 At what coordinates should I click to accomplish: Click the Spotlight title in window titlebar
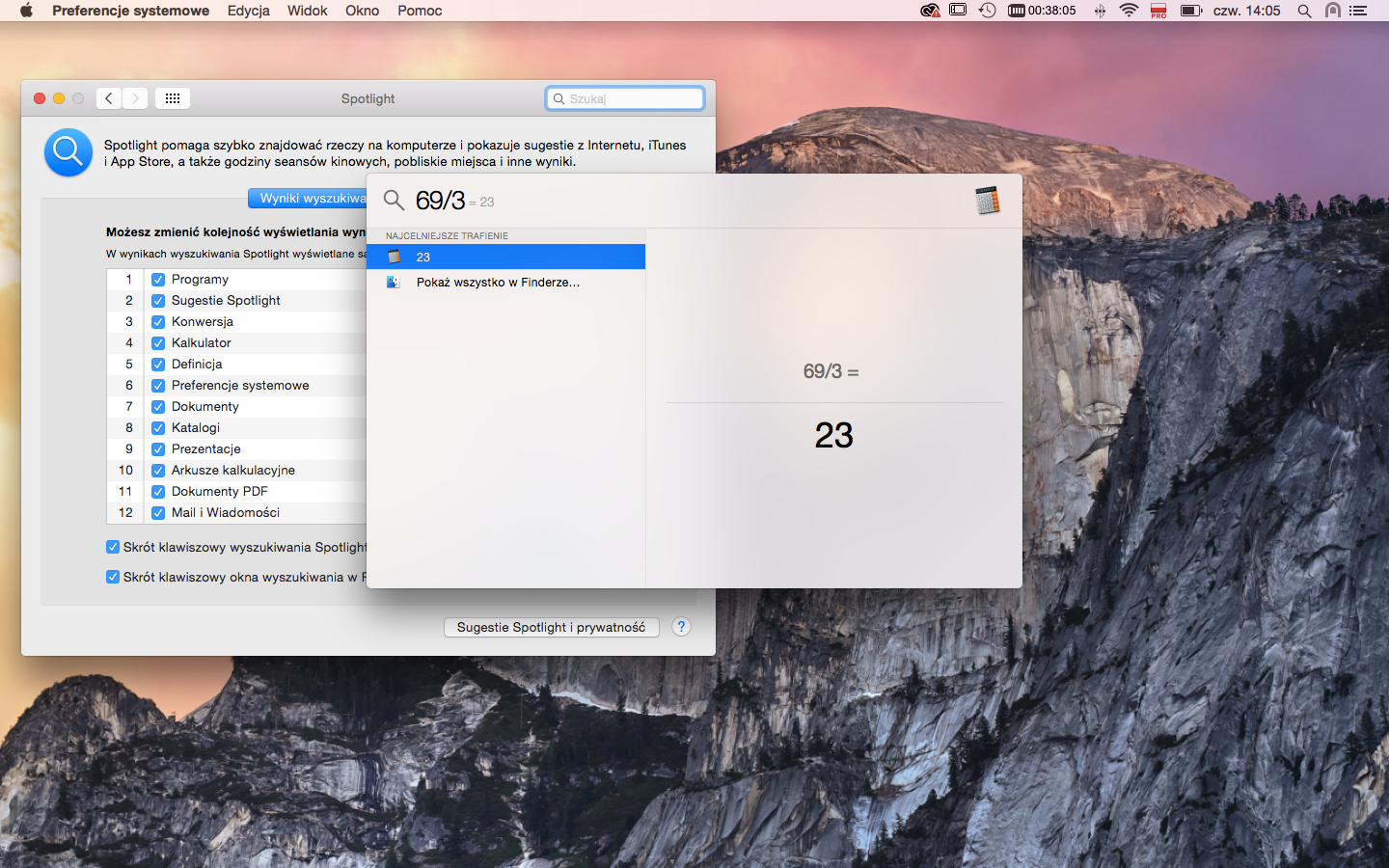coord(368,98)
